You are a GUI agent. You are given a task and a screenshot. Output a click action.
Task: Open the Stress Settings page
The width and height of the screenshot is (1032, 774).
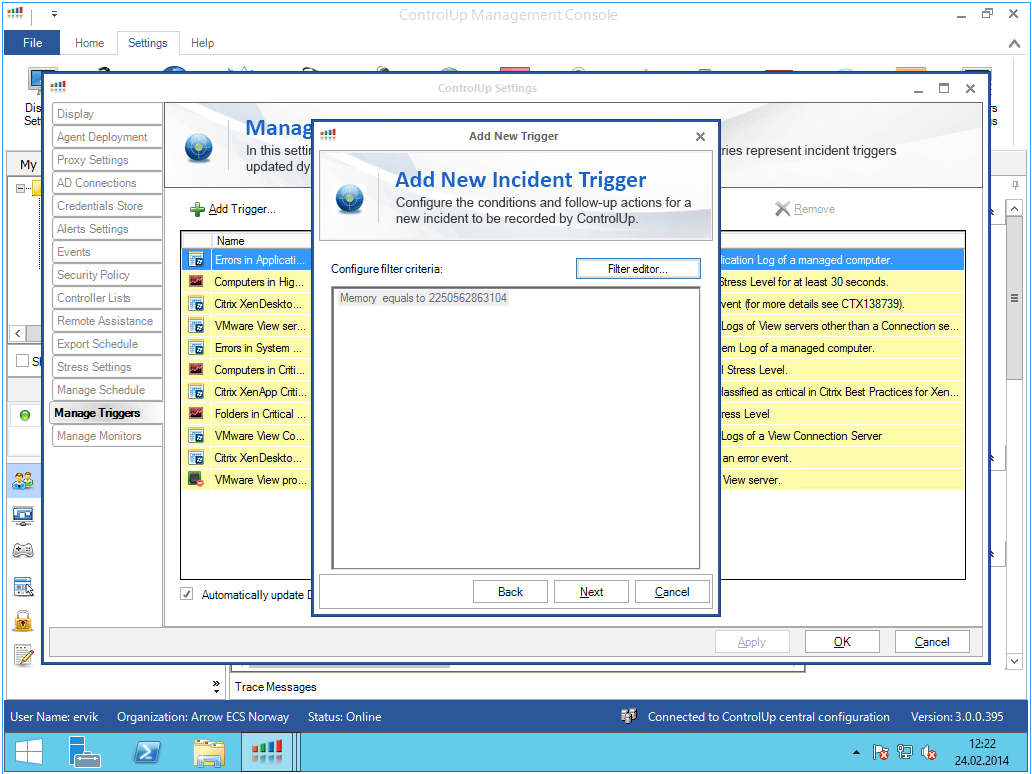(x=107, y=367)
